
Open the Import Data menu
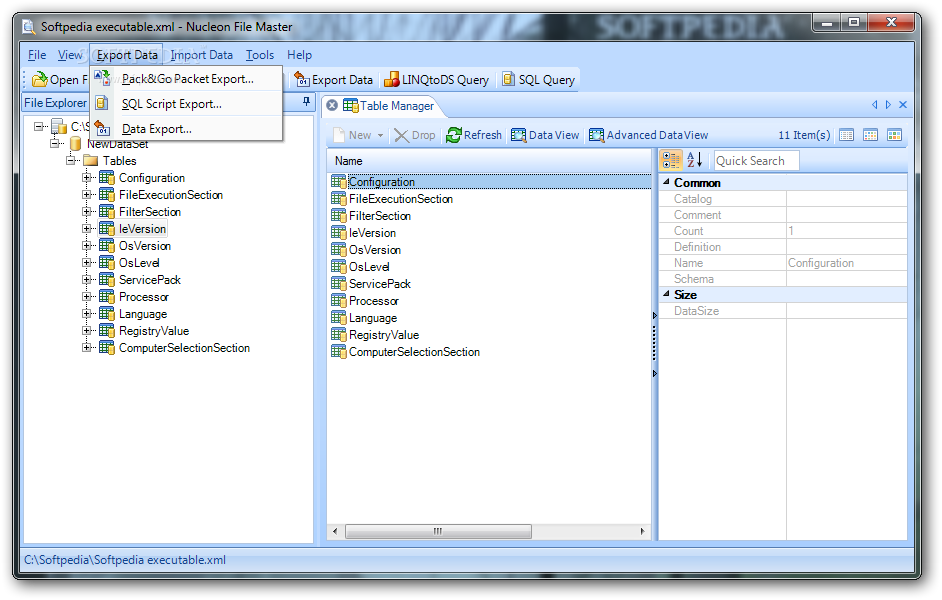[201, 55]
